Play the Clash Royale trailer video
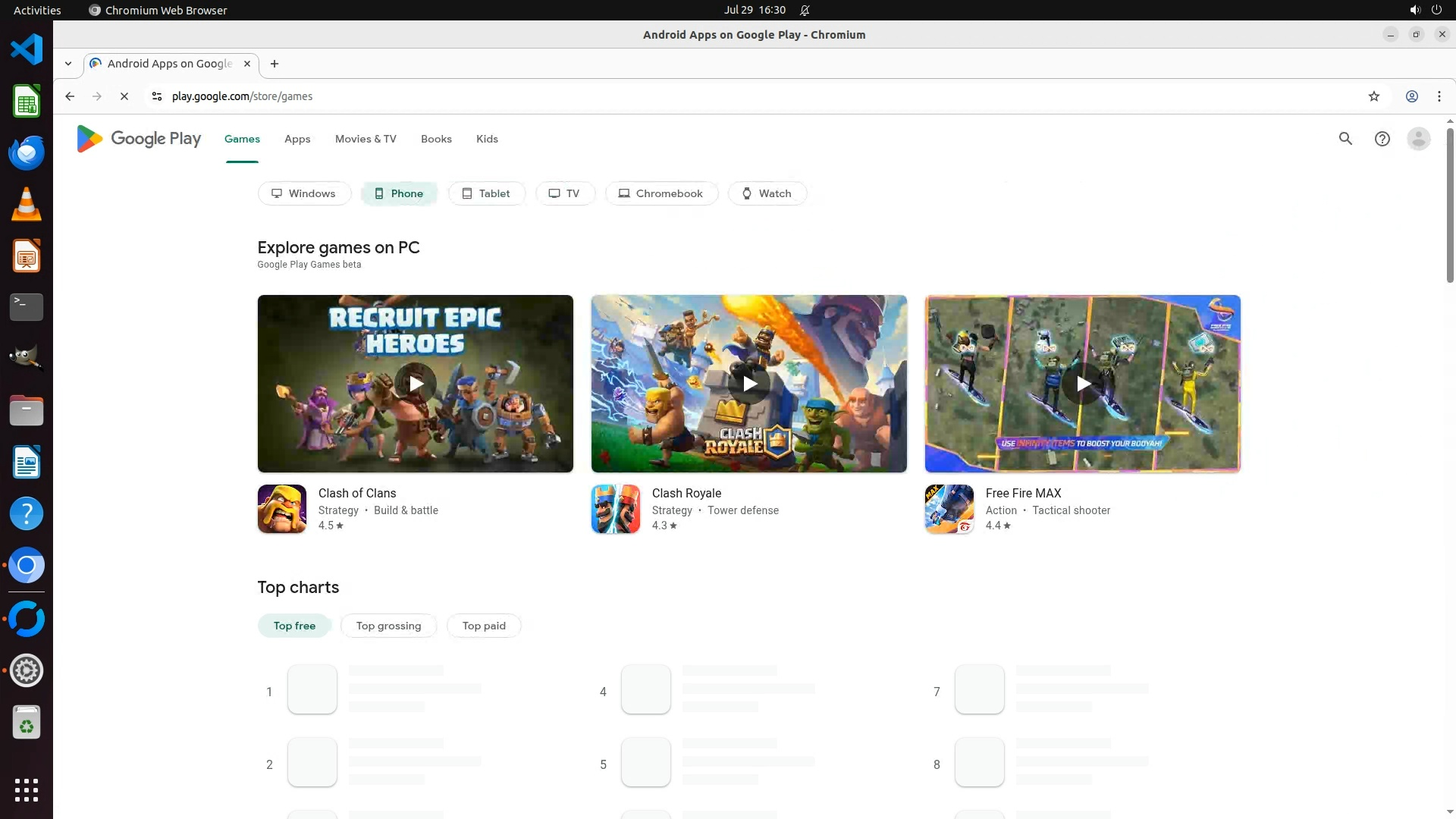The image size is (1456, 819). tap(748, 384)
